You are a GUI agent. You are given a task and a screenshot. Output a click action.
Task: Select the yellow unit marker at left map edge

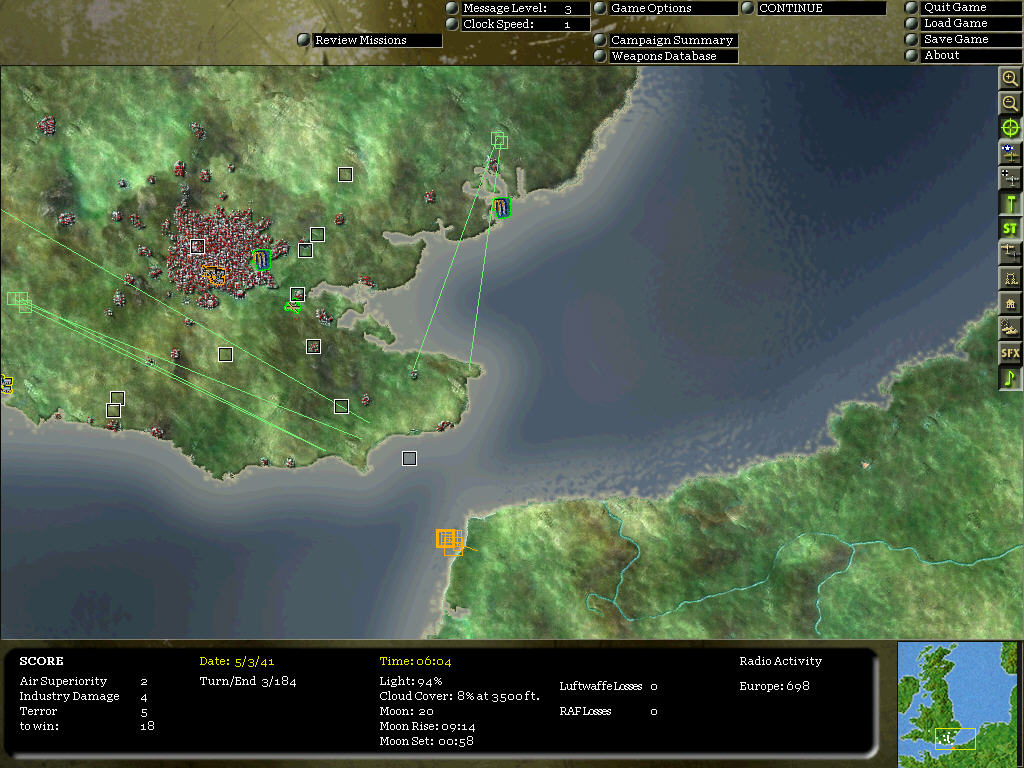tap(6, 384)
